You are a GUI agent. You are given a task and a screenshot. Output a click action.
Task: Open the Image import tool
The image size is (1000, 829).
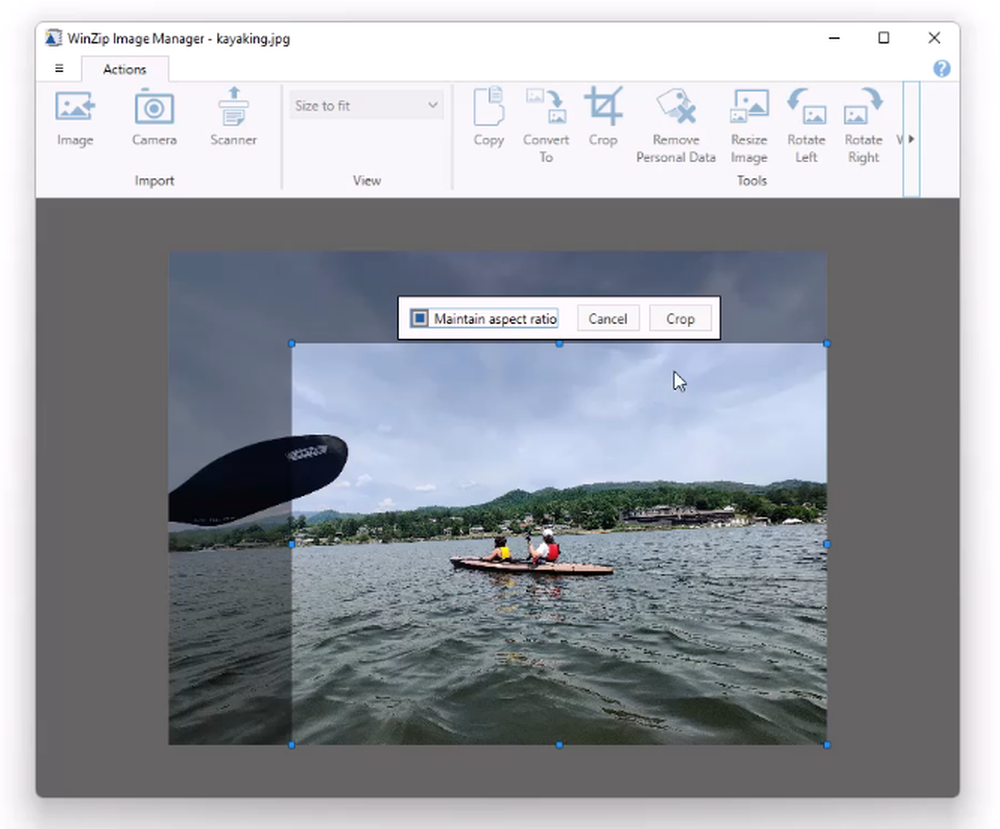click(75, 119)
